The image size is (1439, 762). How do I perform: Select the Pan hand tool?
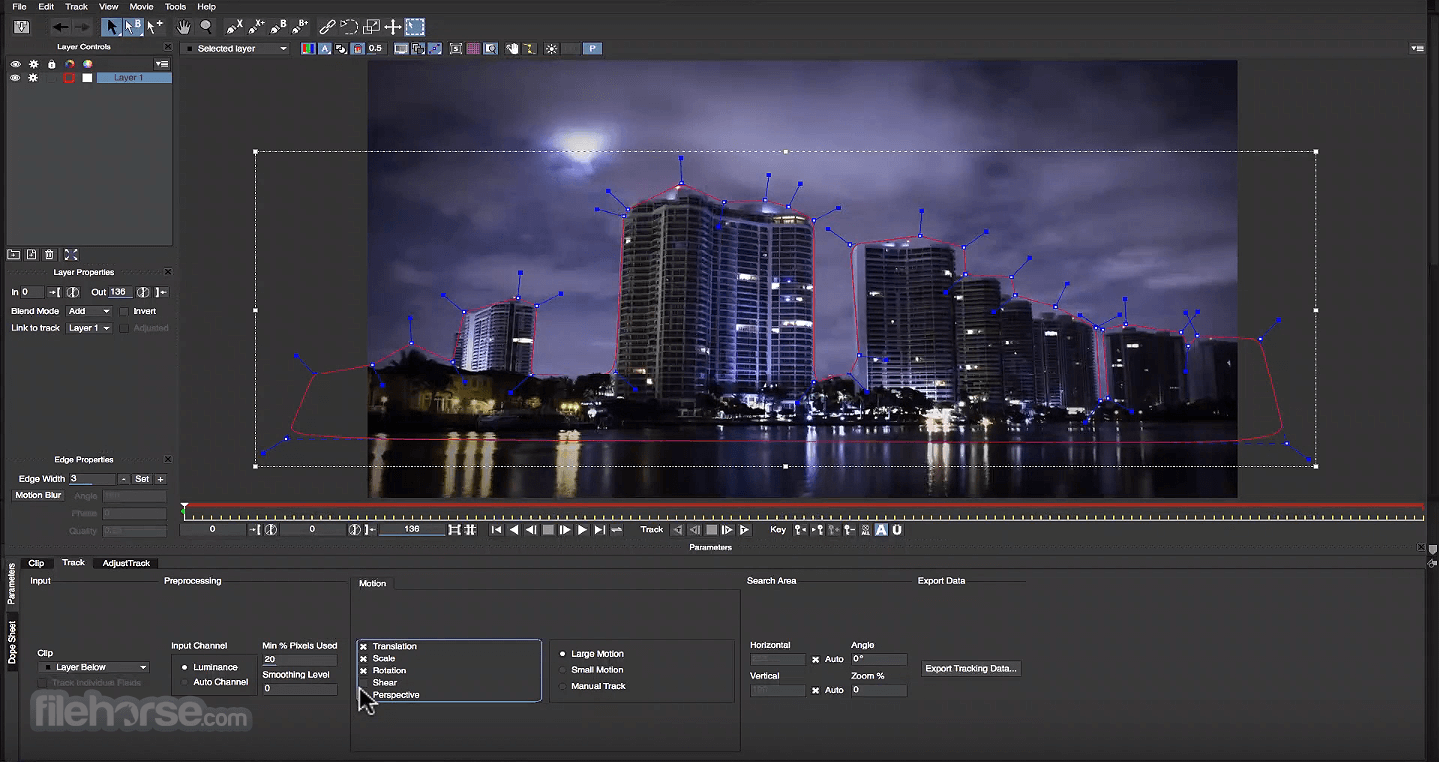(183, 27)
